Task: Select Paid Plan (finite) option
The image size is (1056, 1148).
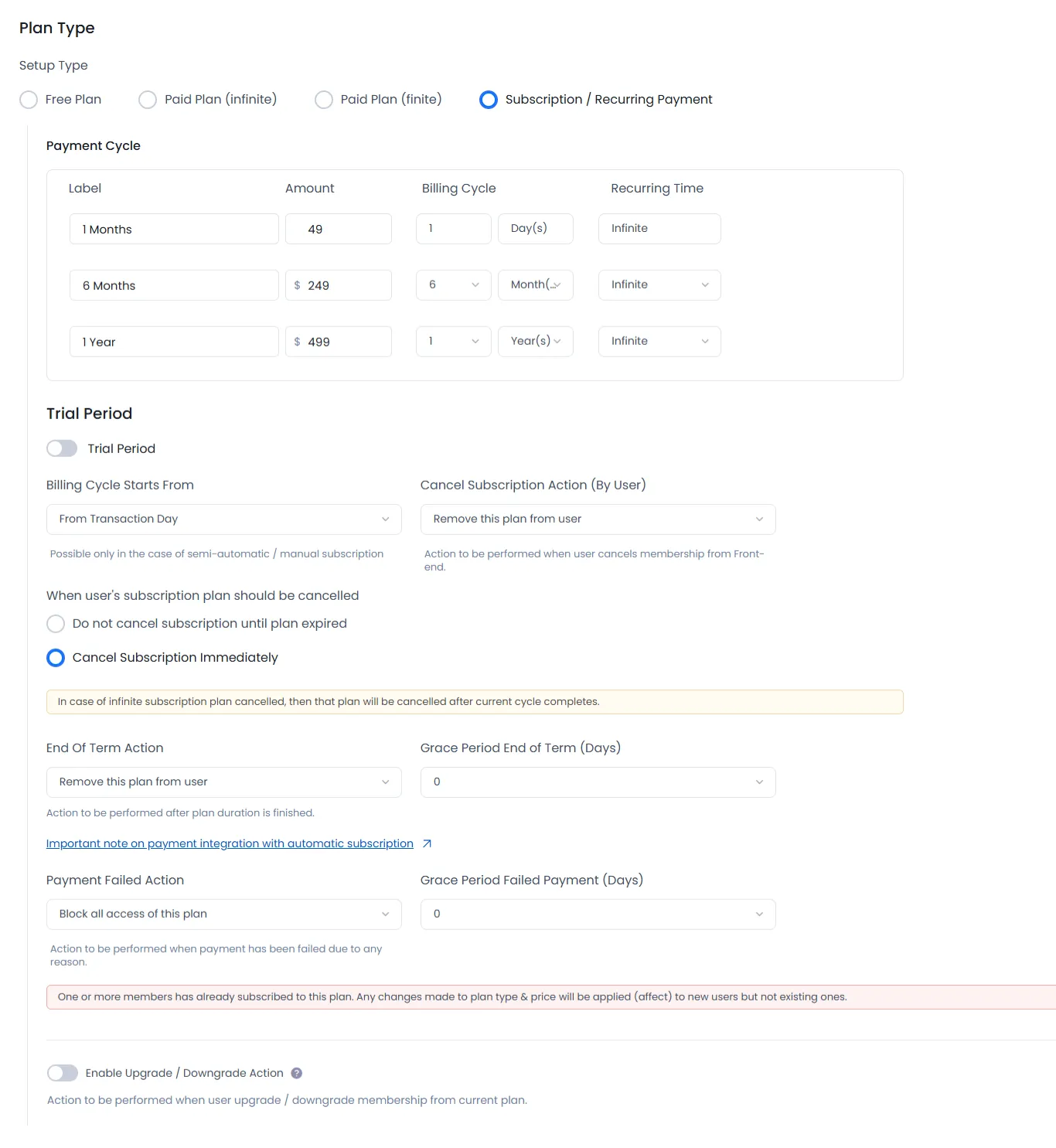Action: (x=324, y=100)
